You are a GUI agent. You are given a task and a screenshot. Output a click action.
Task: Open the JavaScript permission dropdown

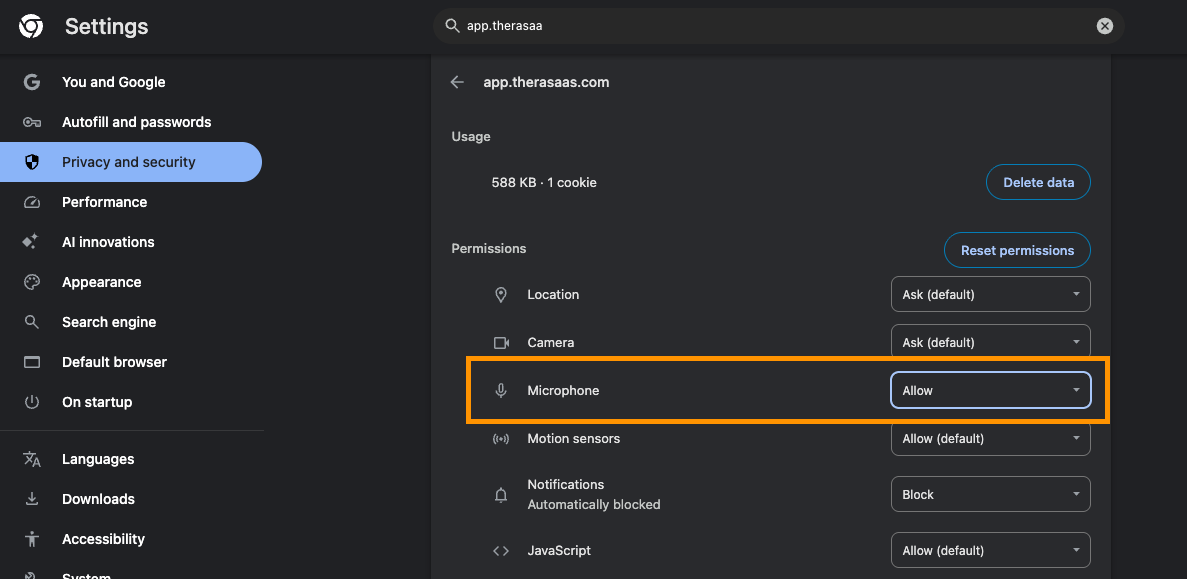click(x=990, y=550)
